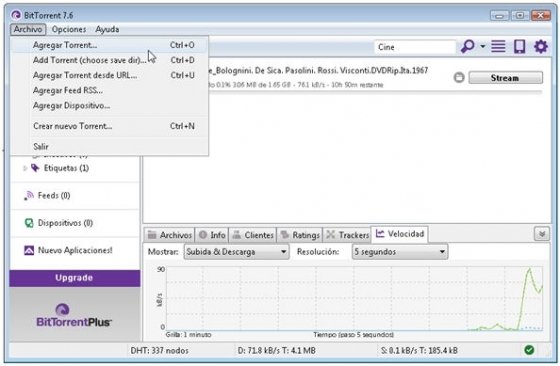This screenshot has height=366, width=560.
Task: Switch to the list view icon
Action: 498,46
